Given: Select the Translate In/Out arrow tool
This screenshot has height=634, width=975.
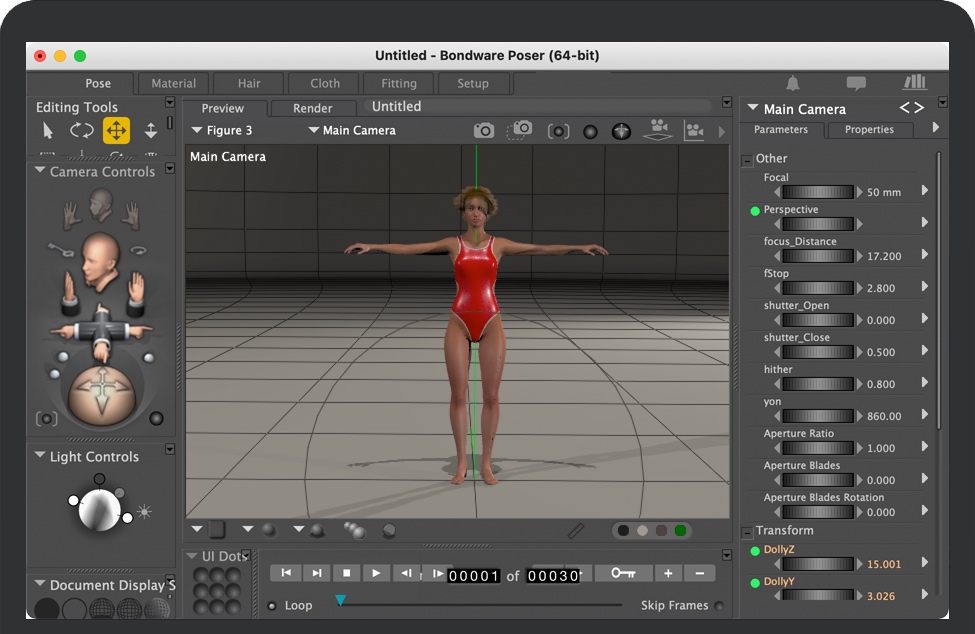Looking at the screenshot, I should point(151,130).
